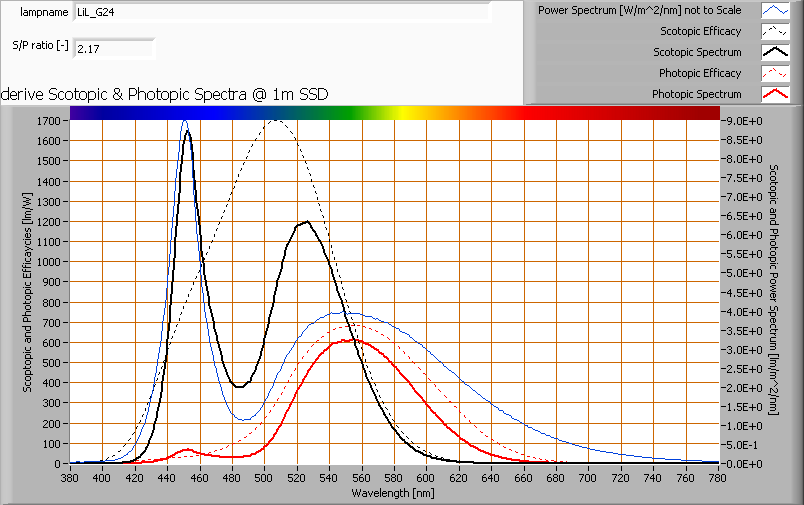Click the 780 maximum value on the wavelength axis
This screenshot has width=804, height=505.
point(718,479)
